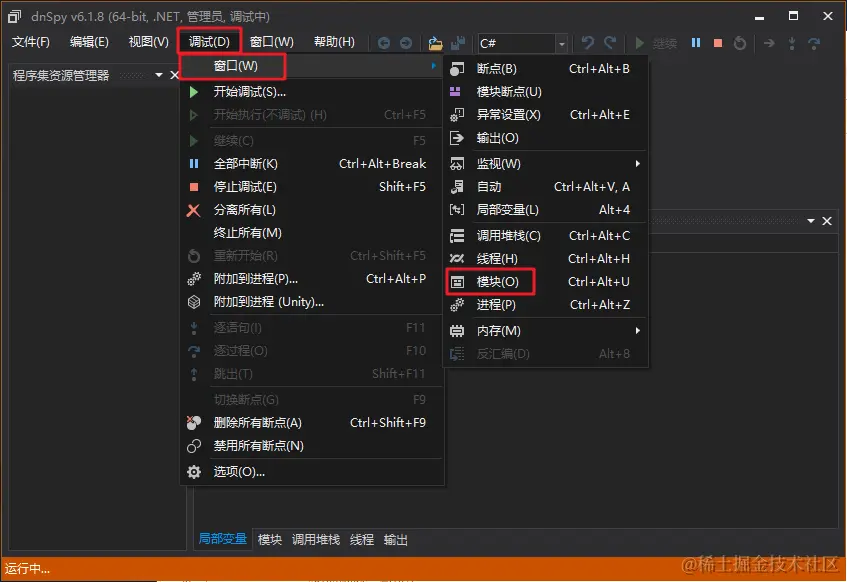The width and height of the screenshot is (847, 582).
Task: Click the step over toolbar icon
Action: click(x=814, y=43)
